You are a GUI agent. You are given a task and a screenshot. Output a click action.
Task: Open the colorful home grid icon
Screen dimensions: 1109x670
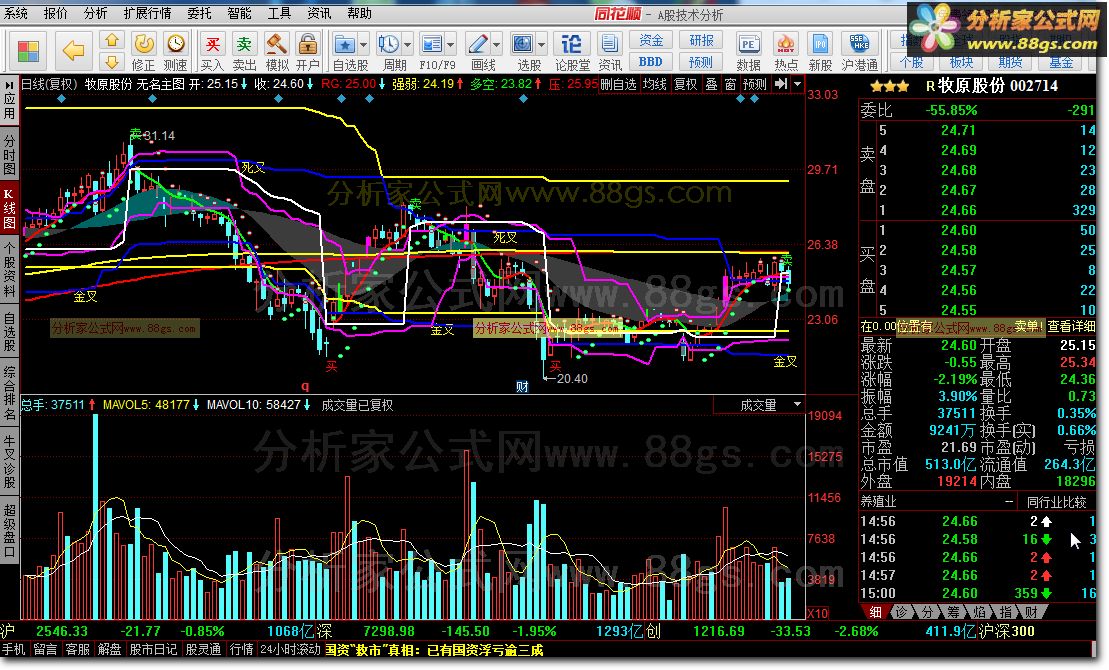[29, 51]
